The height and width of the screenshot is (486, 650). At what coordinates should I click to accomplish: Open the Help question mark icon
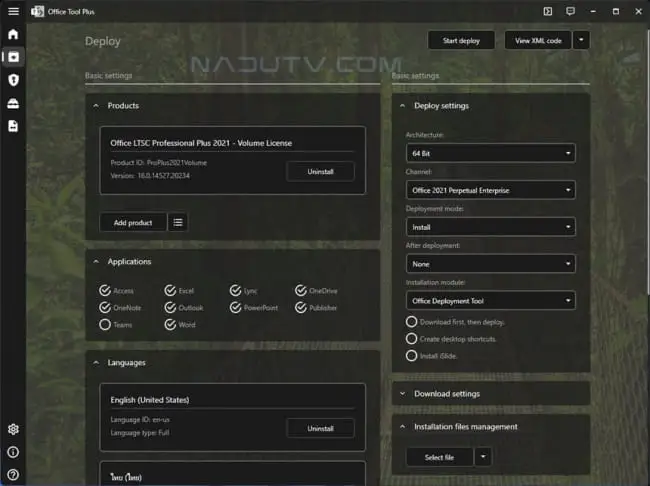pyautogui.click(x=13, y=474)
